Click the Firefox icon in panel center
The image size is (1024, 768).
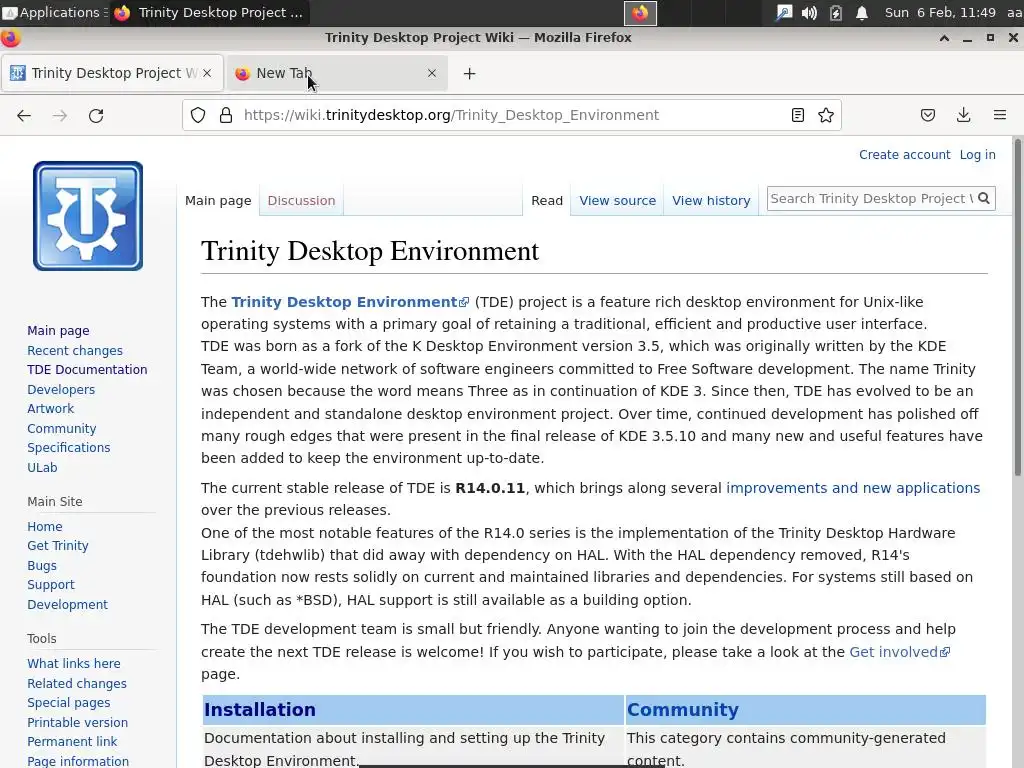[x=640, y=13]
